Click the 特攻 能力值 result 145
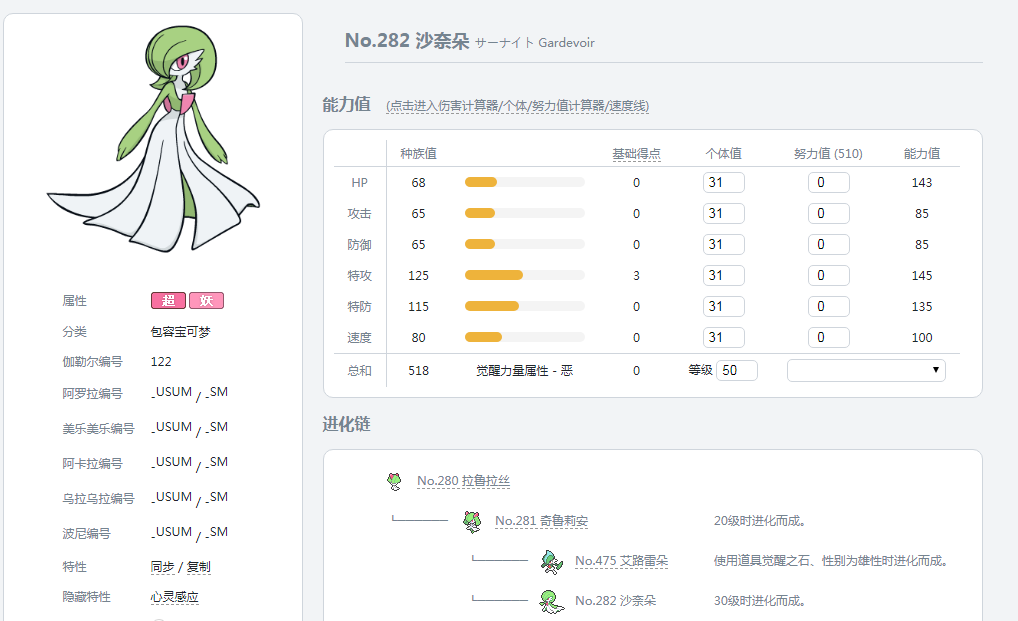Viewport: 1018px width, 621px height. [922, 275]
